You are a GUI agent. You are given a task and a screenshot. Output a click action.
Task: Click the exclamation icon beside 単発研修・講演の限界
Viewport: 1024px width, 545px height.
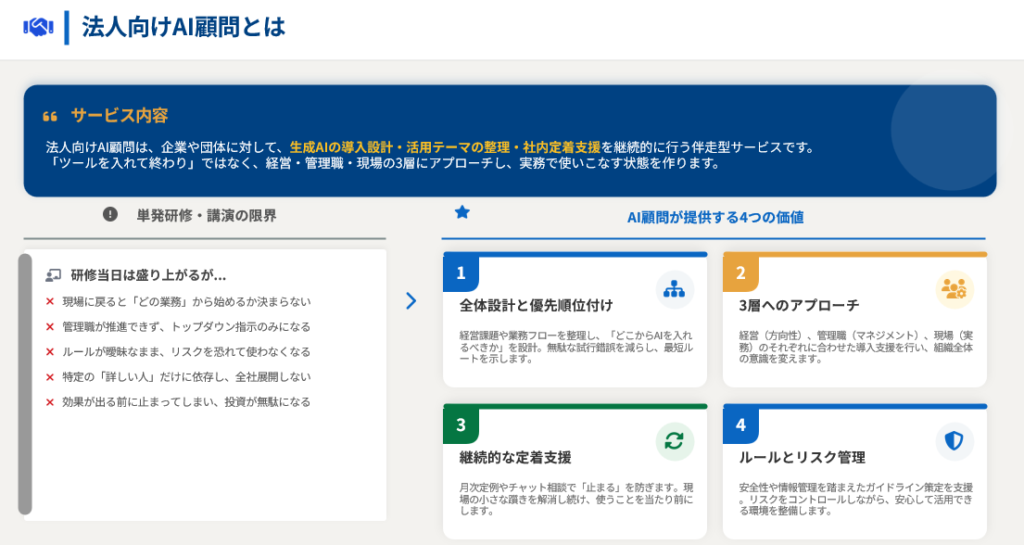[x=110, y=215]
